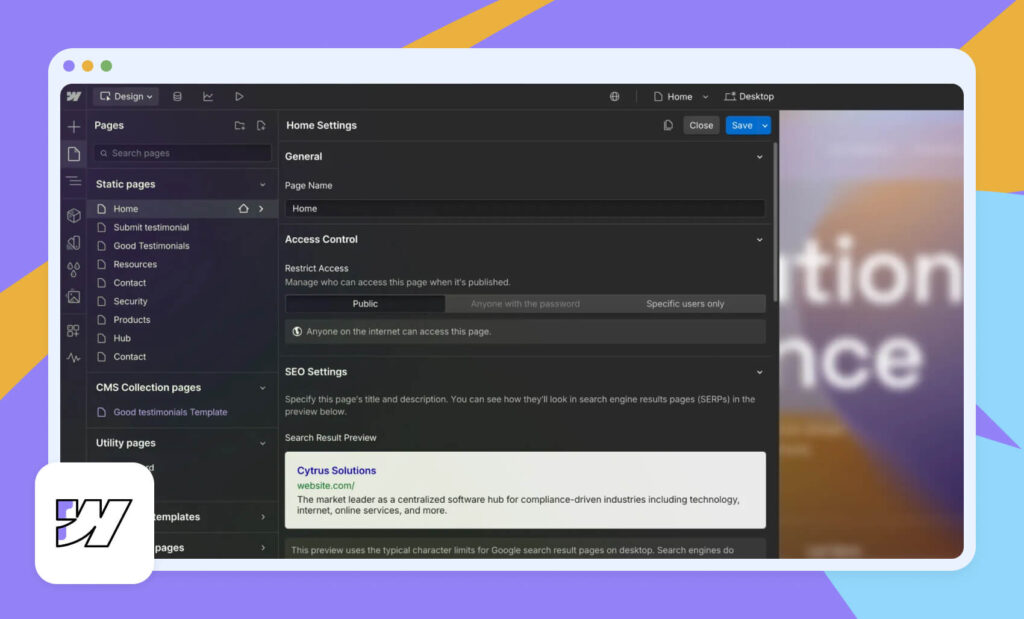The width and height of the screenshot is (1024, 619).
Task: Select the Security page
Action: point(131,302)
